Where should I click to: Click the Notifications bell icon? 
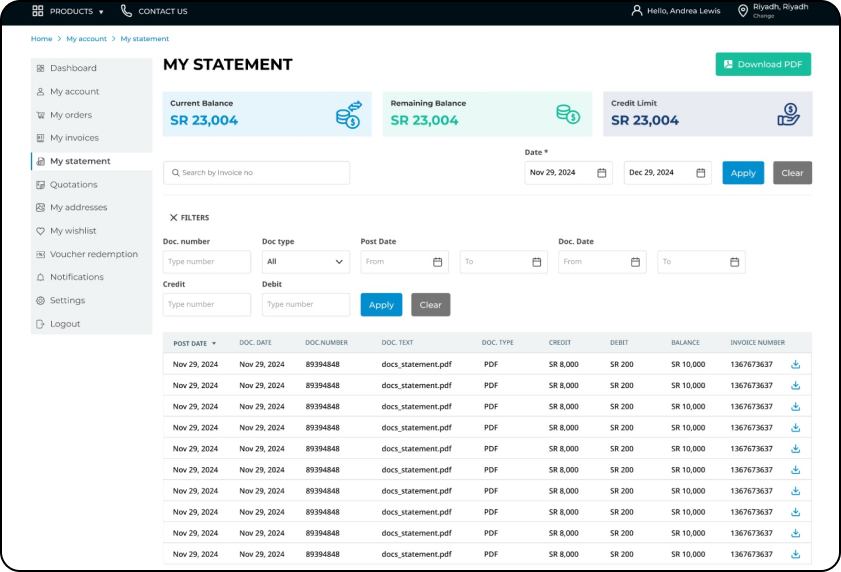40,277
